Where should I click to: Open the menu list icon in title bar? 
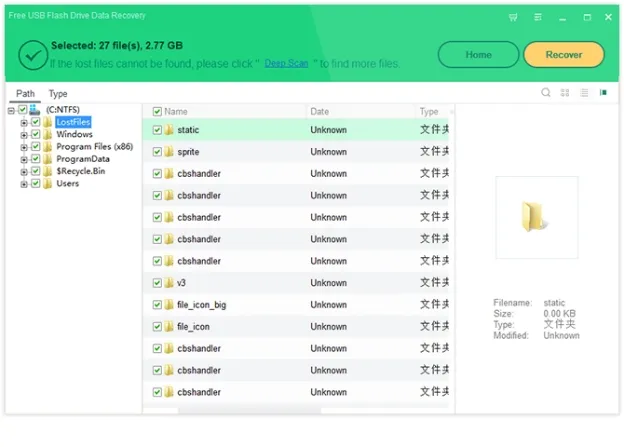[538, 17]
